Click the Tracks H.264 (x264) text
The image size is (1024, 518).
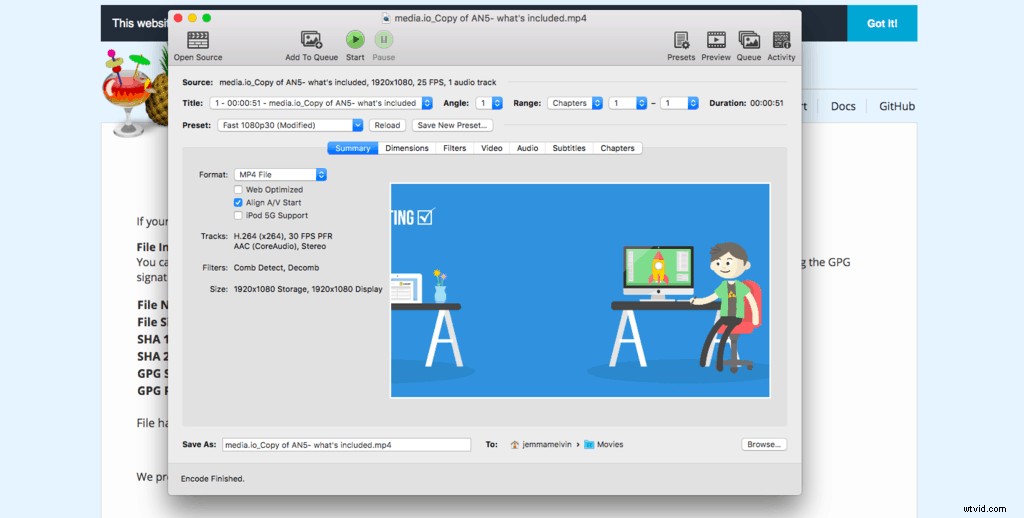pyautogui.click(x=283, y=236)
